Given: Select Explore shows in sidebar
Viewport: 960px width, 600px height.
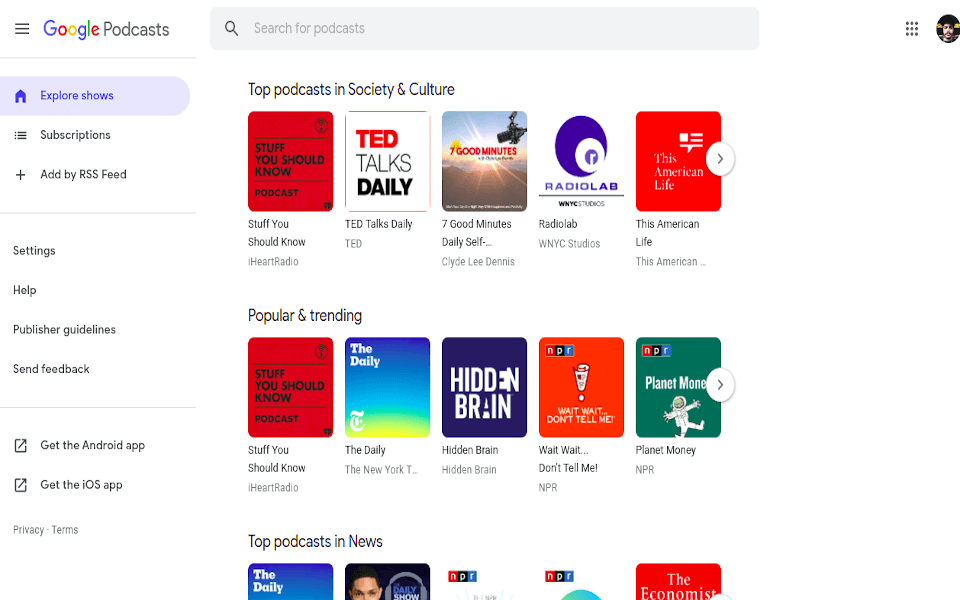Looking at the screenshot, I should [x=94, y=96].
